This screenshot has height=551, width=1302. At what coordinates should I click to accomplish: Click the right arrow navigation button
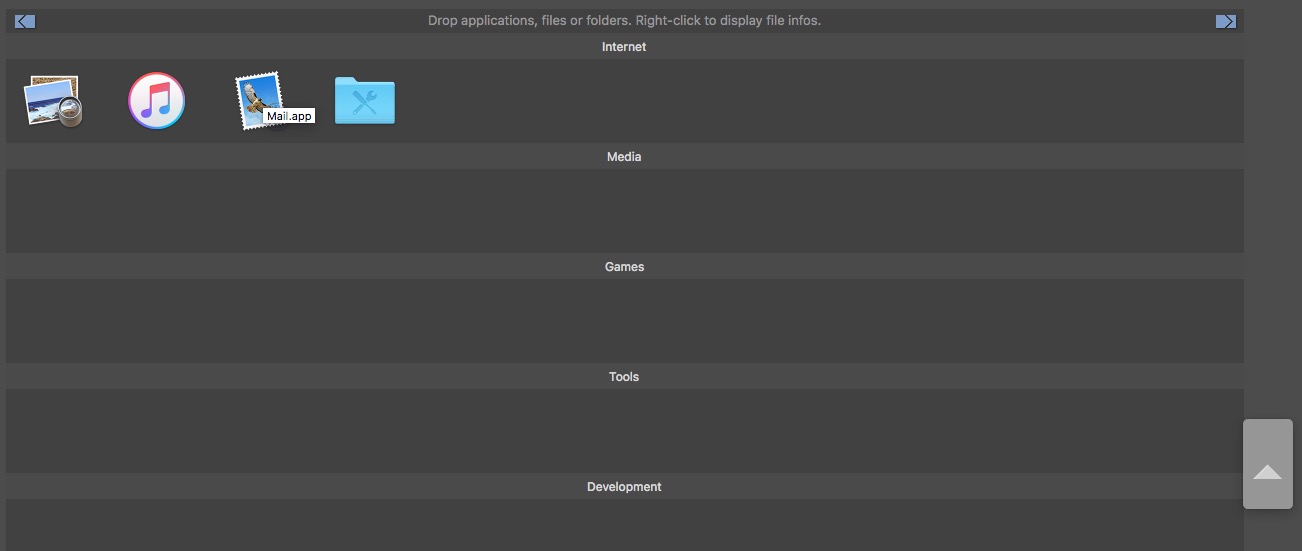1226,21
